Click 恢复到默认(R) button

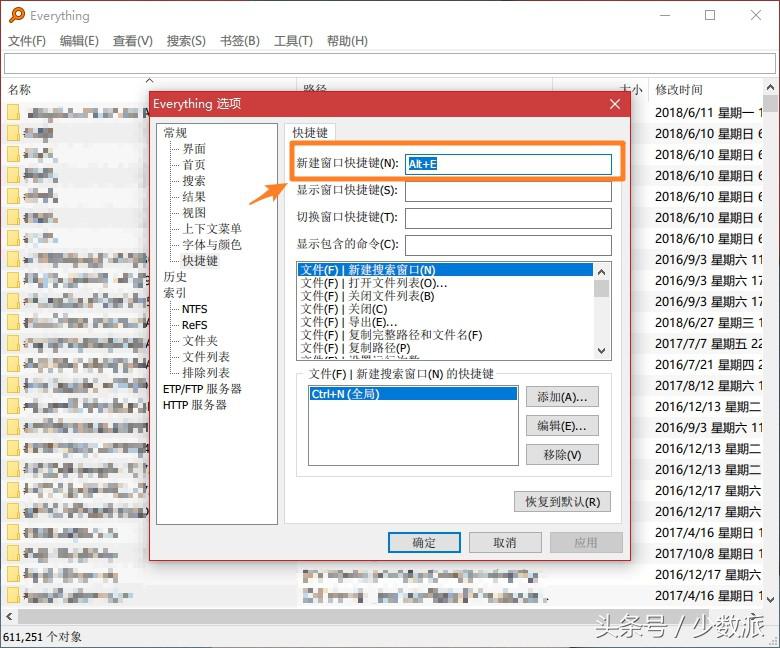(563, 502)
